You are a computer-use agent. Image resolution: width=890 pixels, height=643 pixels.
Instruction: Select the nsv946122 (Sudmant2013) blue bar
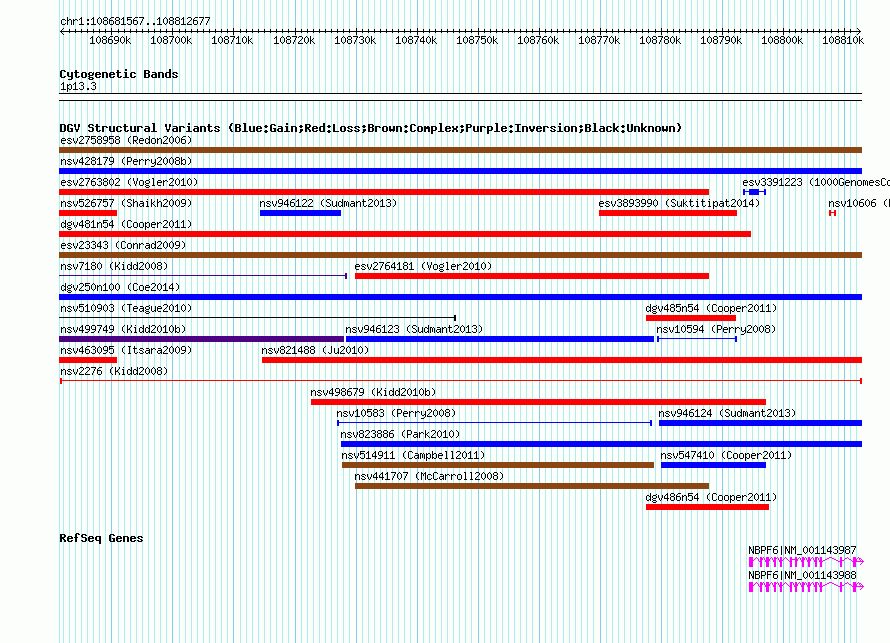300,213
